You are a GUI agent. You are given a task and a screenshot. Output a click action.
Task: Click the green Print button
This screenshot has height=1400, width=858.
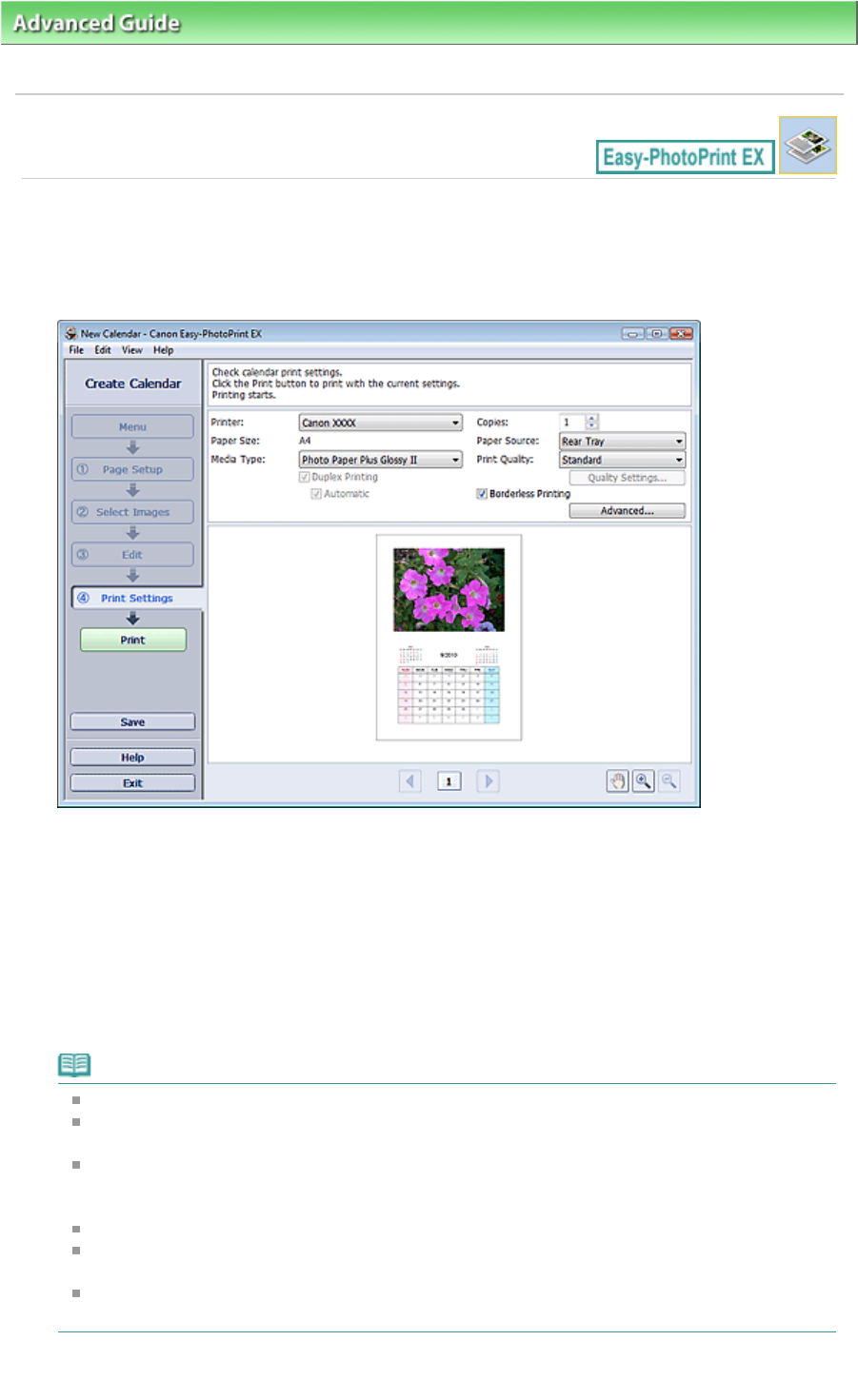coord(133,640)
